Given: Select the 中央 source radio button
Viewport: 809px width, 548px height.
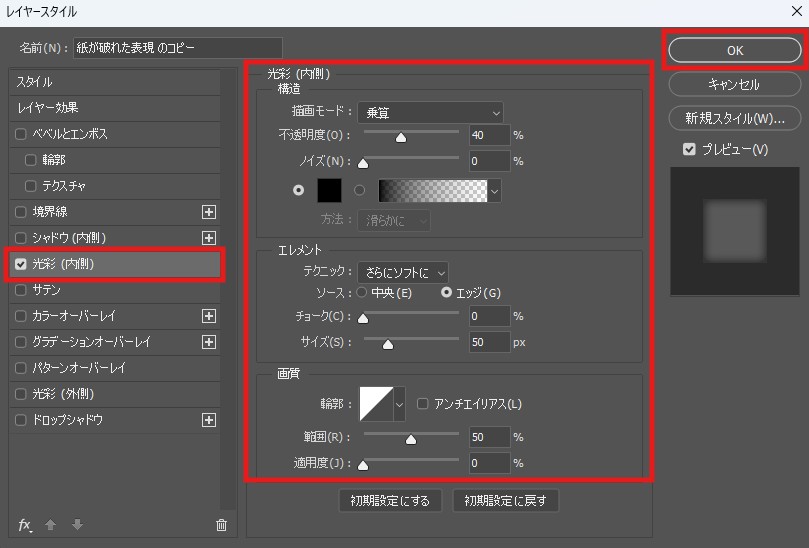Looking at the screenshot, I should point(362,293).
